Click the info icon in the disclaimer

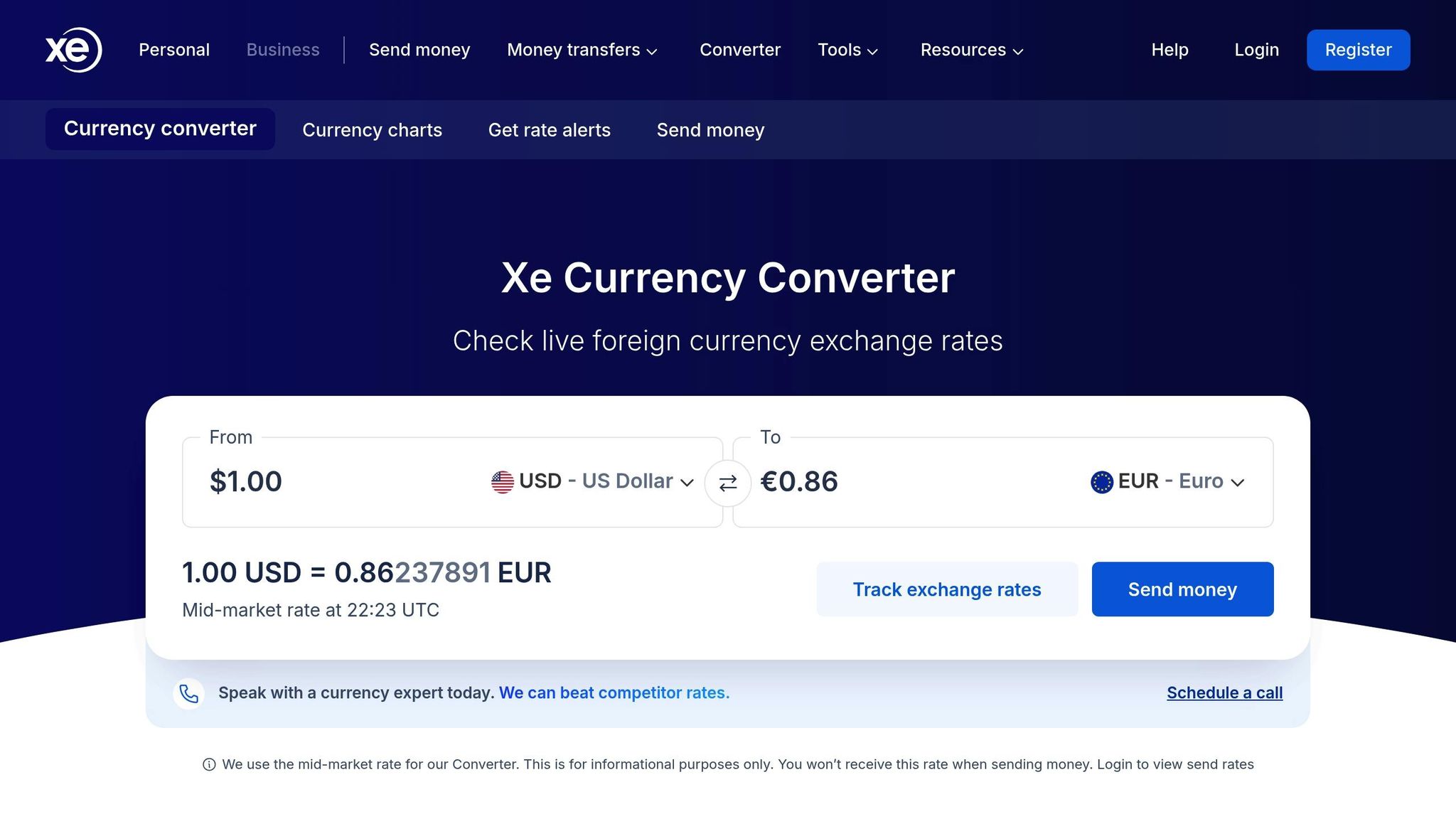(x=208, y=764)
